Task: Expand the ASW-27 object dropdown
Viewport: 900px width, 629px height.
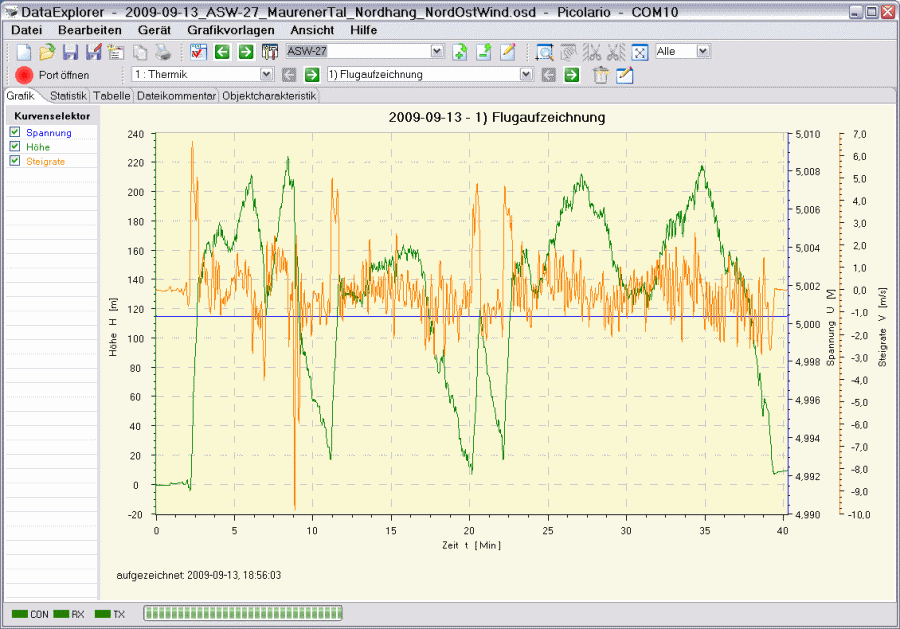Action: (x=437, y=51)
